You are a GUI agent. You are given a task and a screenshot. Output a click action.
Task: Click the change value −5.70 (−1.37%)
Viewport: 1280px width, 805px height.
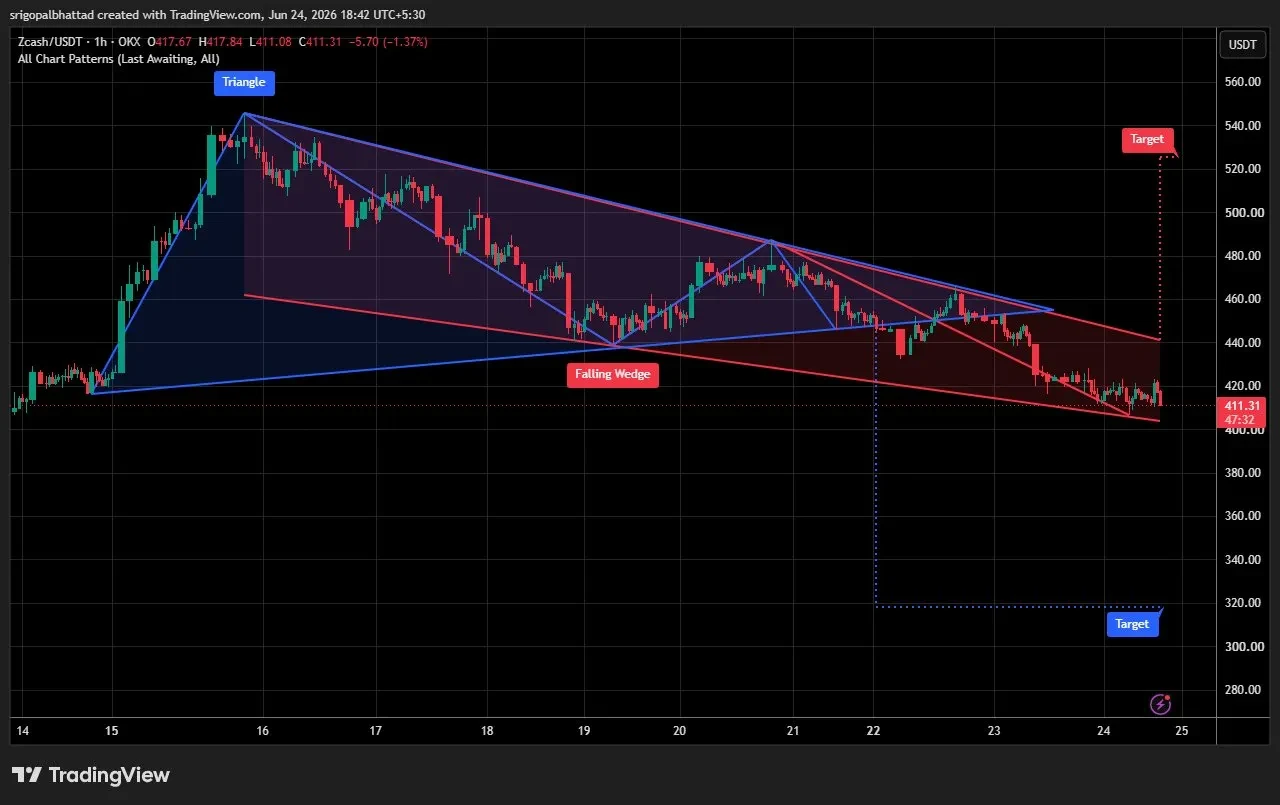(386, 42)
